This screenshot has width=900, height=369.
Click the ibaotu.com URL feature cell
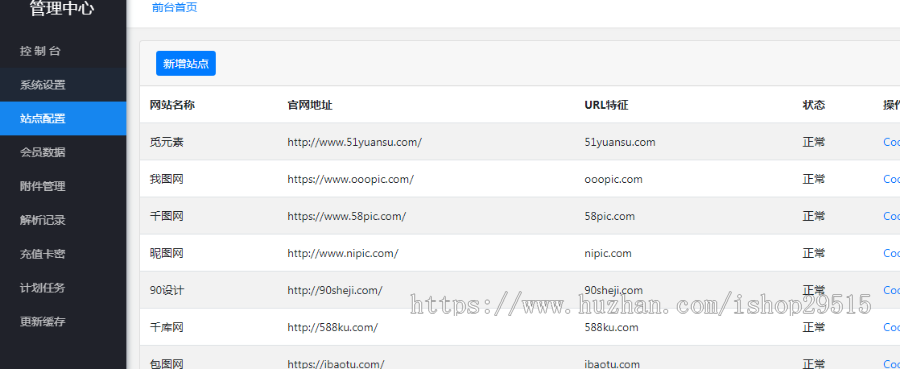point(612,363)
